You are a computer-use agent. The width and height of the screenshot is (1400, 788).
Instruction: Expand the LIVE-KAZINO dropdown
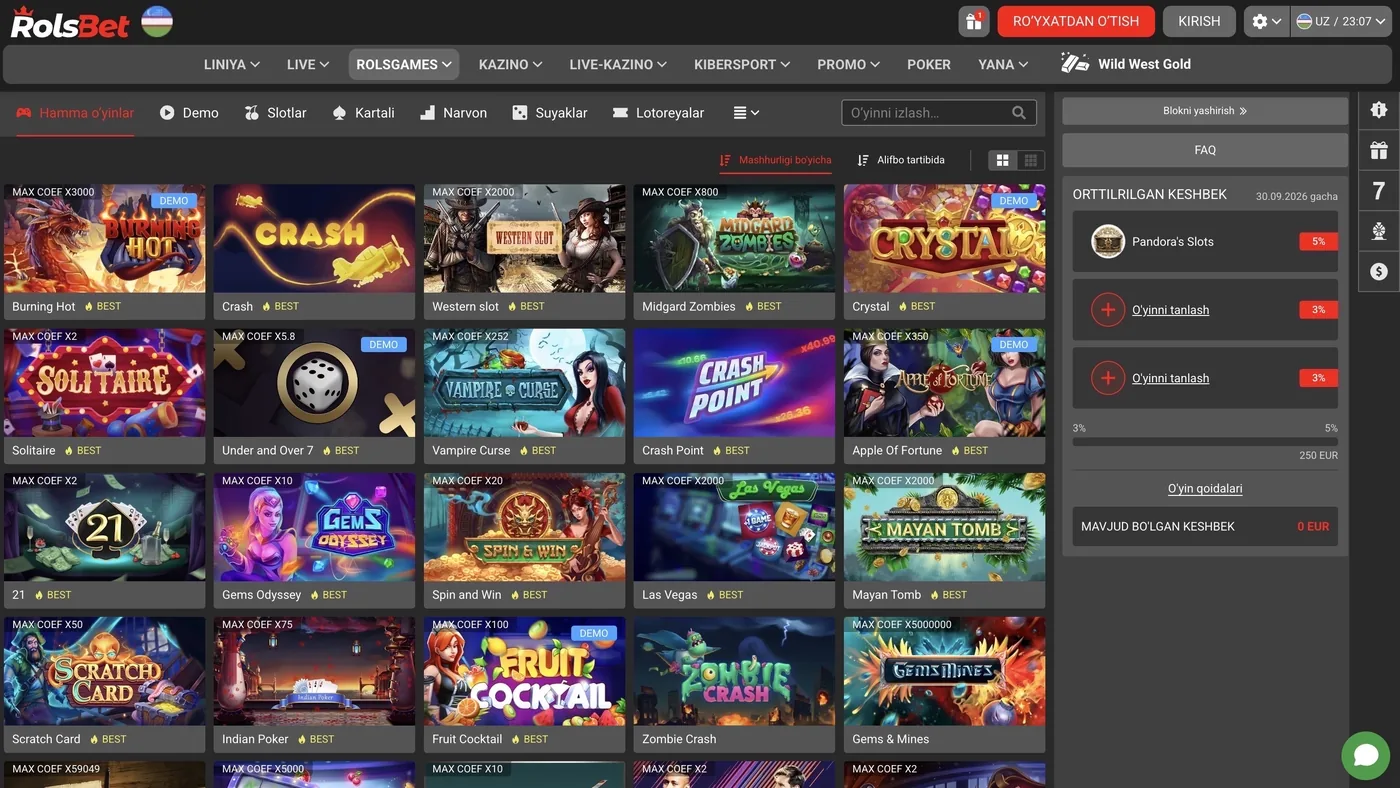(x=618, y=64)
